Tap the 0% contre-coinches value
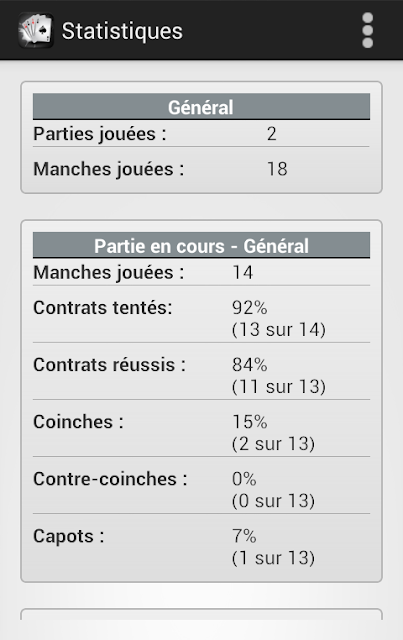This screenshot has width=403, height=640. [x=244, y=479]
